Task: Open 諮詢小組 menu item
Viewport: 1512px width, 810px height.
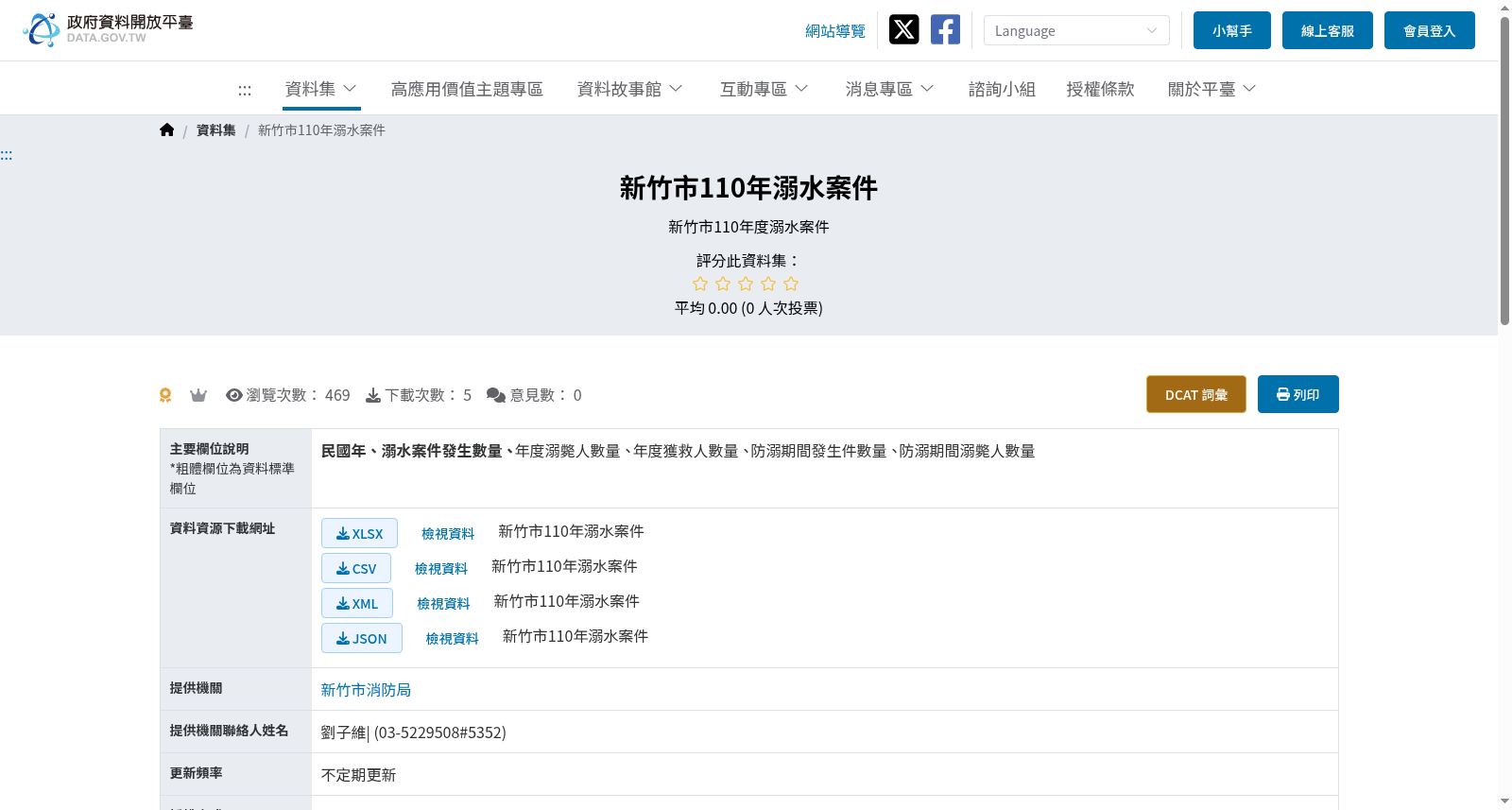Action: pyautogui.click(x=1002, y=89)
